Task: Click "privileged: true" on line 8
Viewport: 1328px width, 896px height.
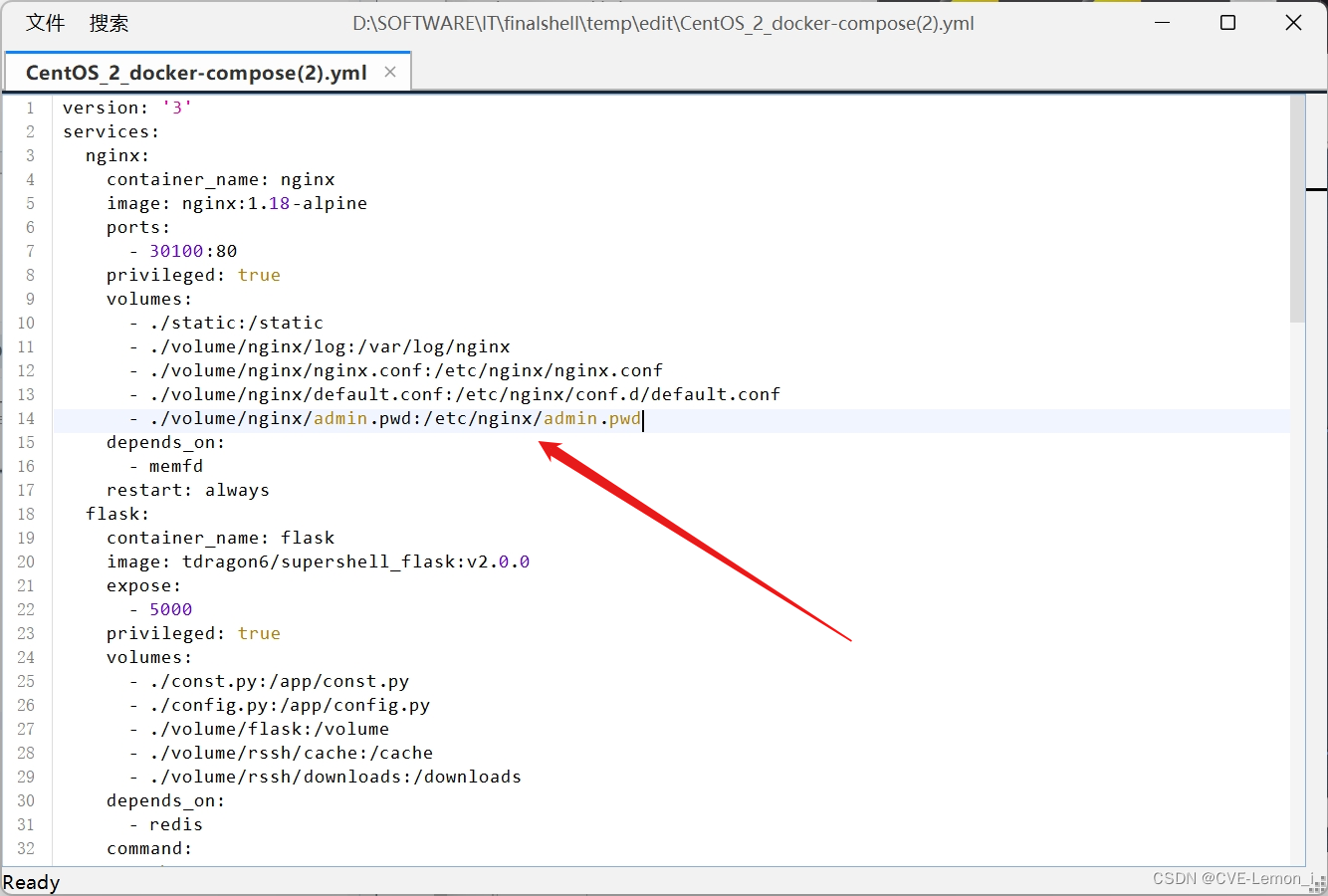Action: pos(193,275)
